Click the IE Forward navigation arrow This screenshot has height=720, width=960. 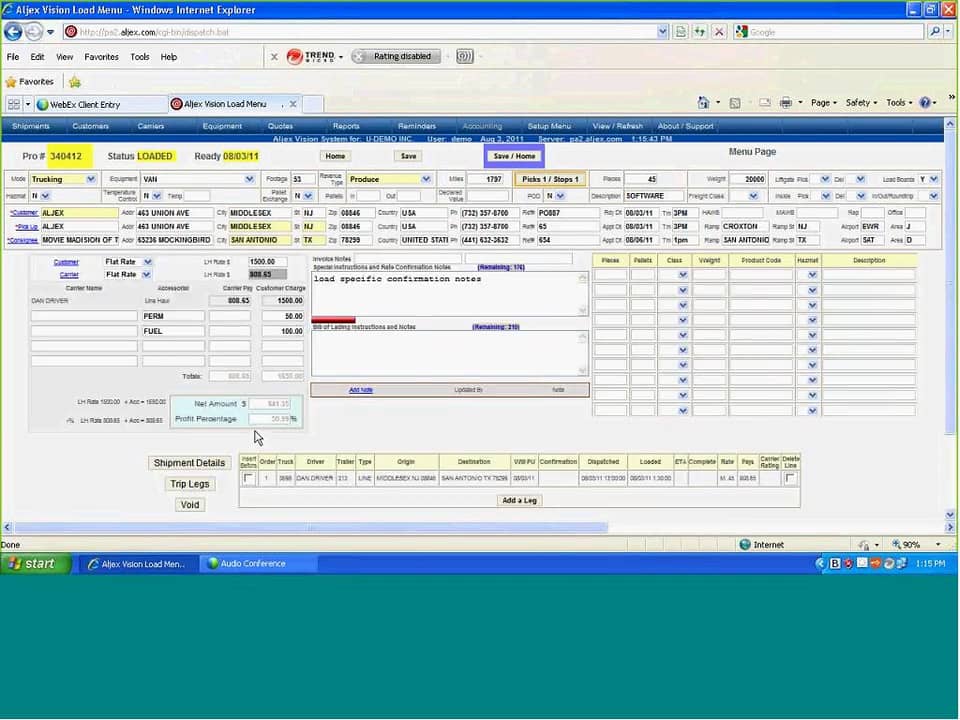(34, 31)
